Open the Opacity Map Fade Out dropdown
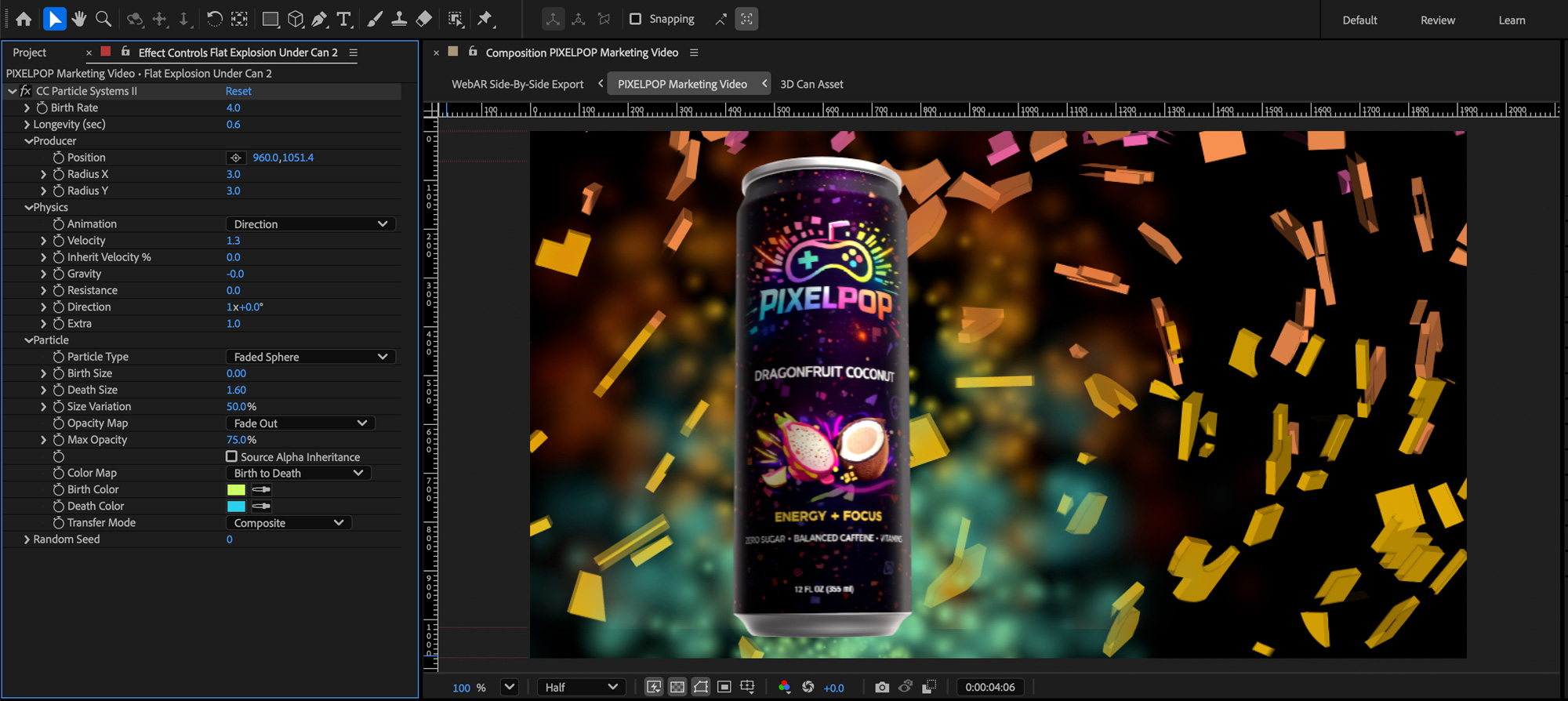Screen dimensions: 1568x701 point(300,423)
